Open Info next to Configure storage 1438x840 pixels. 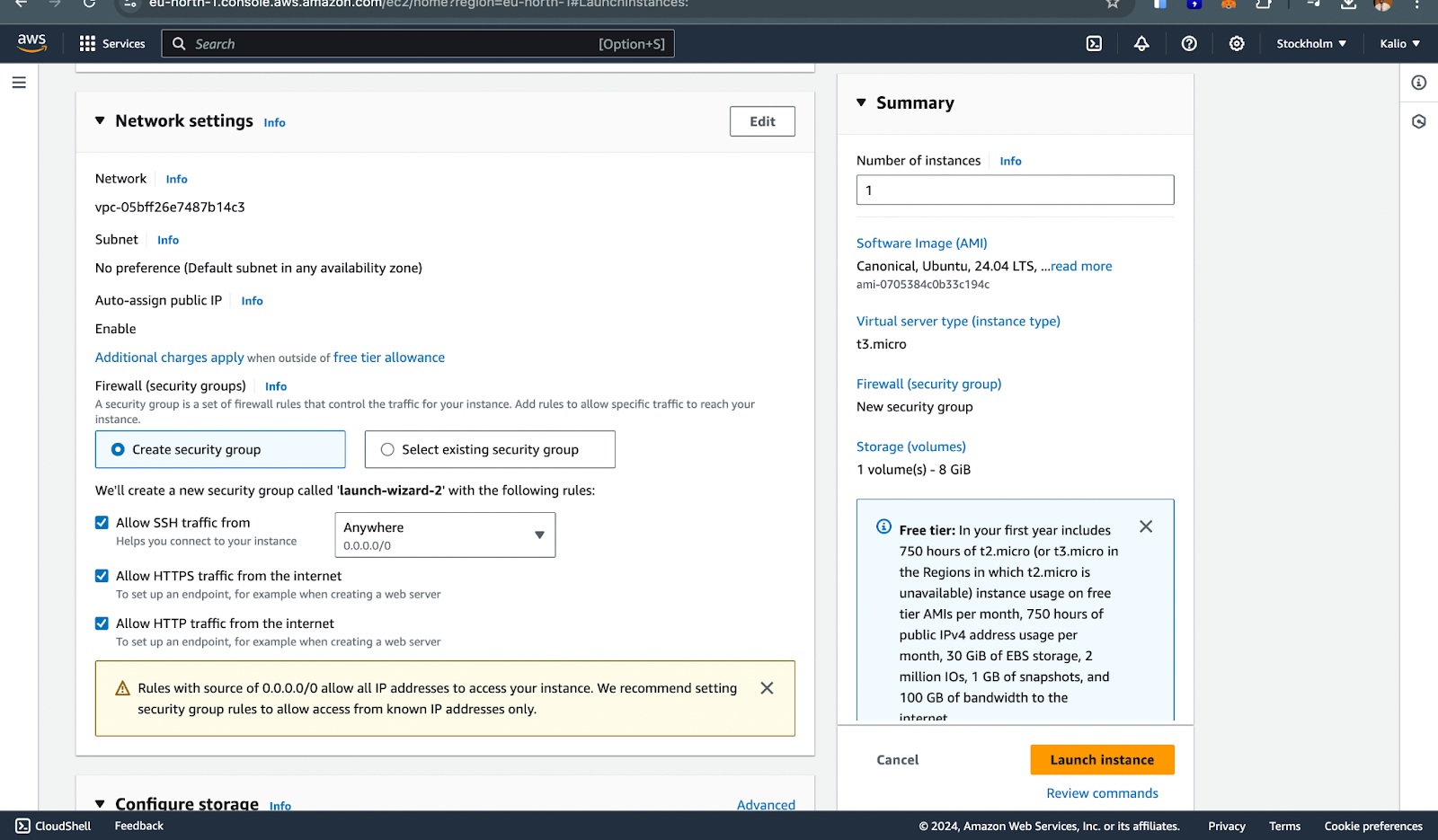[x=280, y=806]
